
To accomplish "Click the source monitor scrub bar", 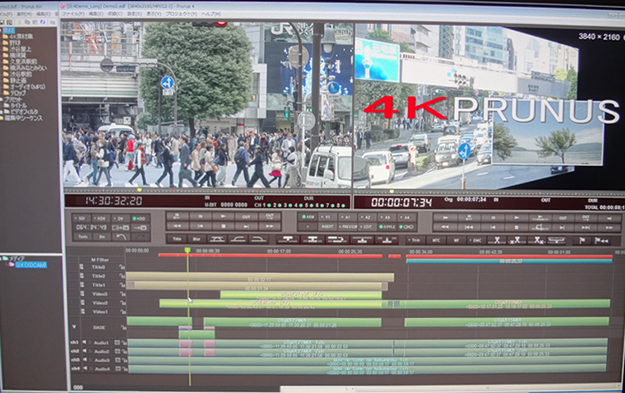I will (207, 191).
